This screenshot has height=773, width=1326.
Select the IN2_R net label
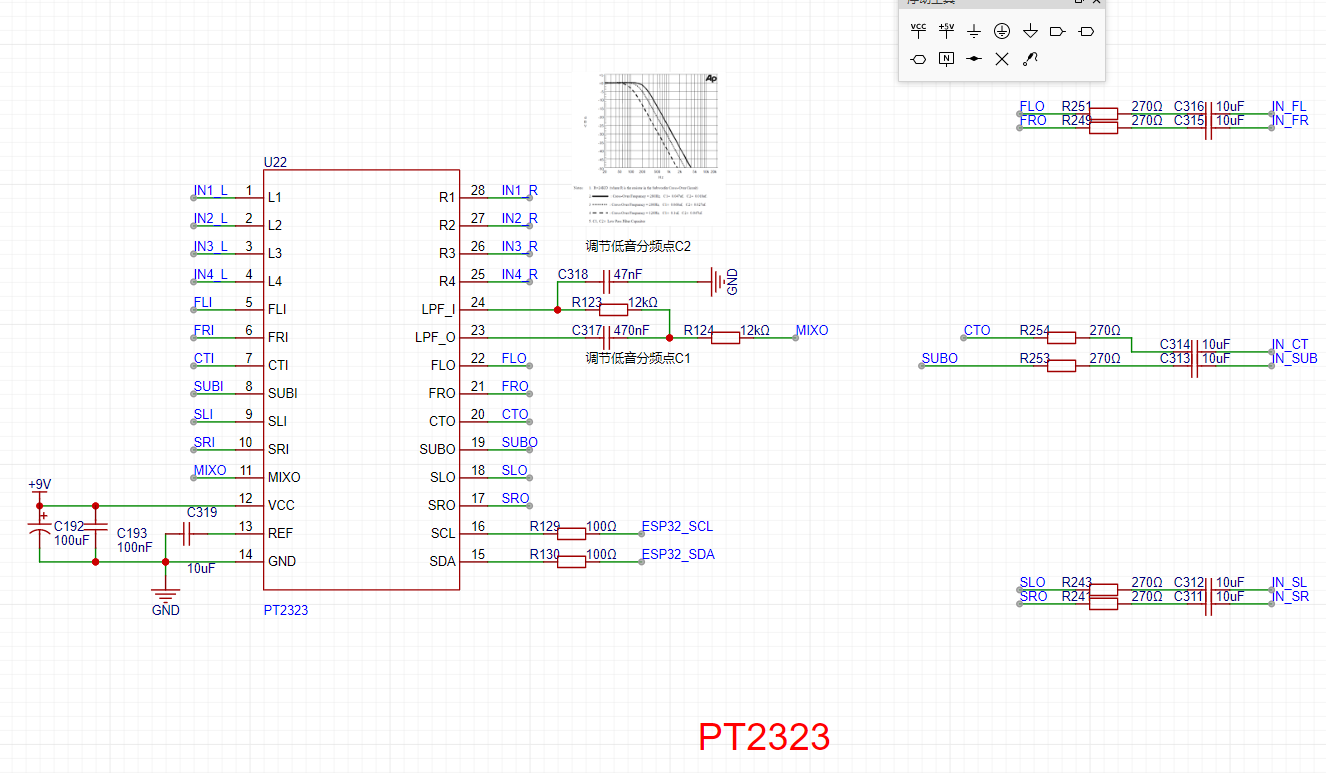[x=519, y=218]
